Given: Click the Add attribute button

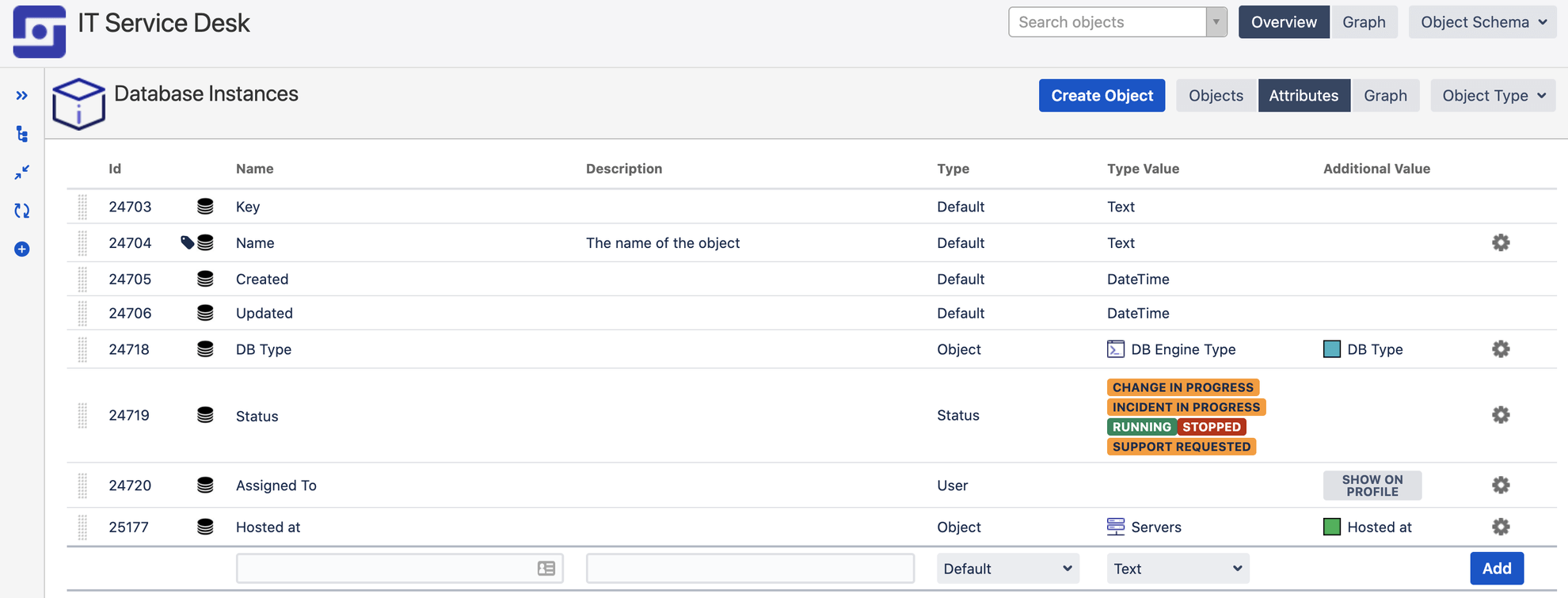Looking at the screenshot, I should click(x=1496, y=569).
